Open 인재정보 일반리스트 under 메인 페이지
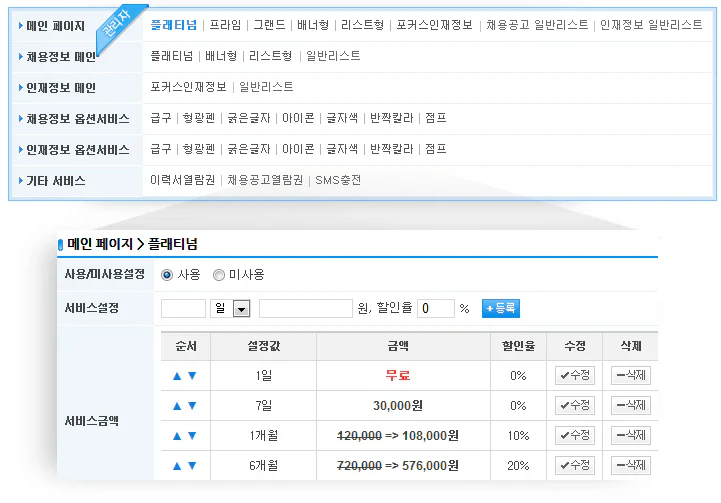 point(651,25)
